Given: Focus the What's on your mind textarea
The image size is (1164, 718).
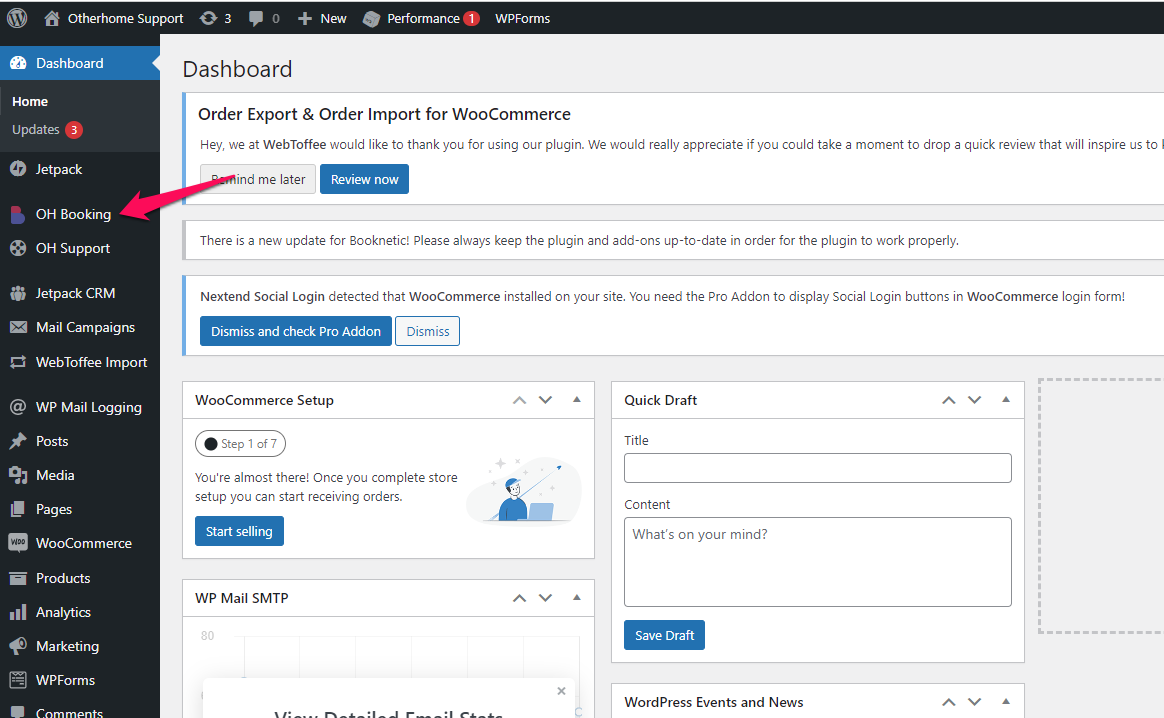Looking at the screenshot, I should click(x=817, y=562).
